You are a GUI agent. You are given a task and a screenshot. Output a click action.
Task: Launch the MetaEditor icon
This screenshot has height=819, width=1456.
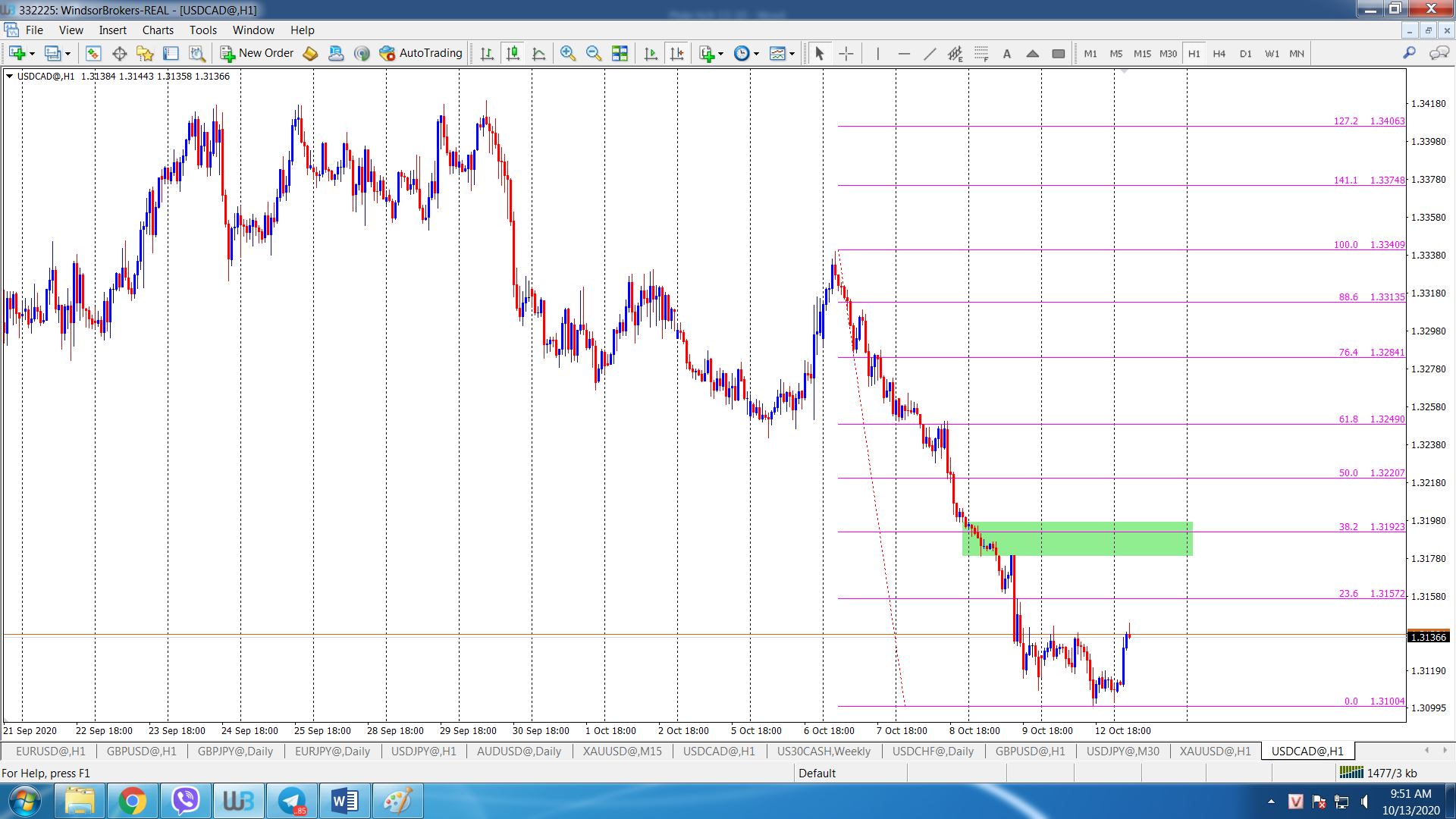(310, 53)
